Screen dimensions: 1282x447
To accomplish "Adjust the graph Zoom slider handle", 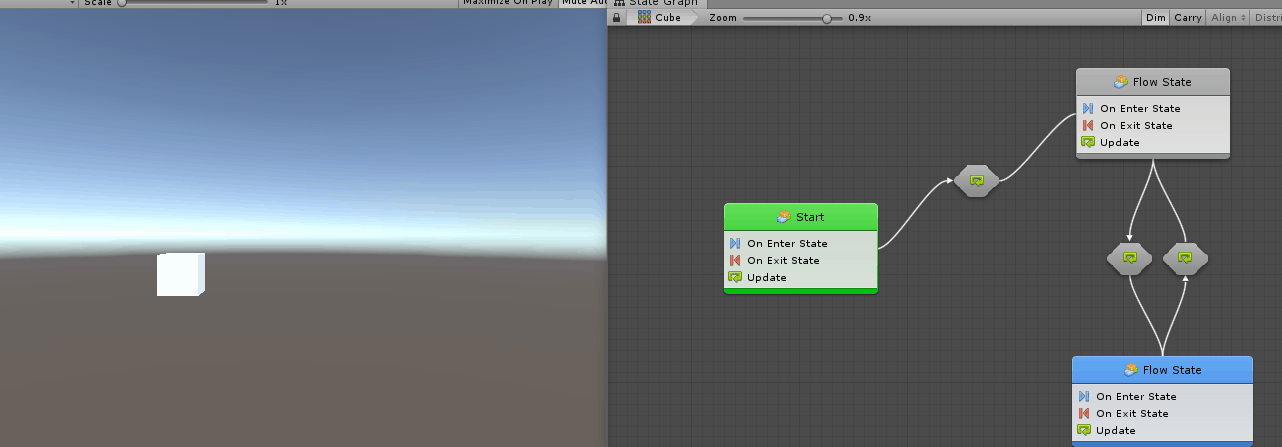I will coord(826,18).
